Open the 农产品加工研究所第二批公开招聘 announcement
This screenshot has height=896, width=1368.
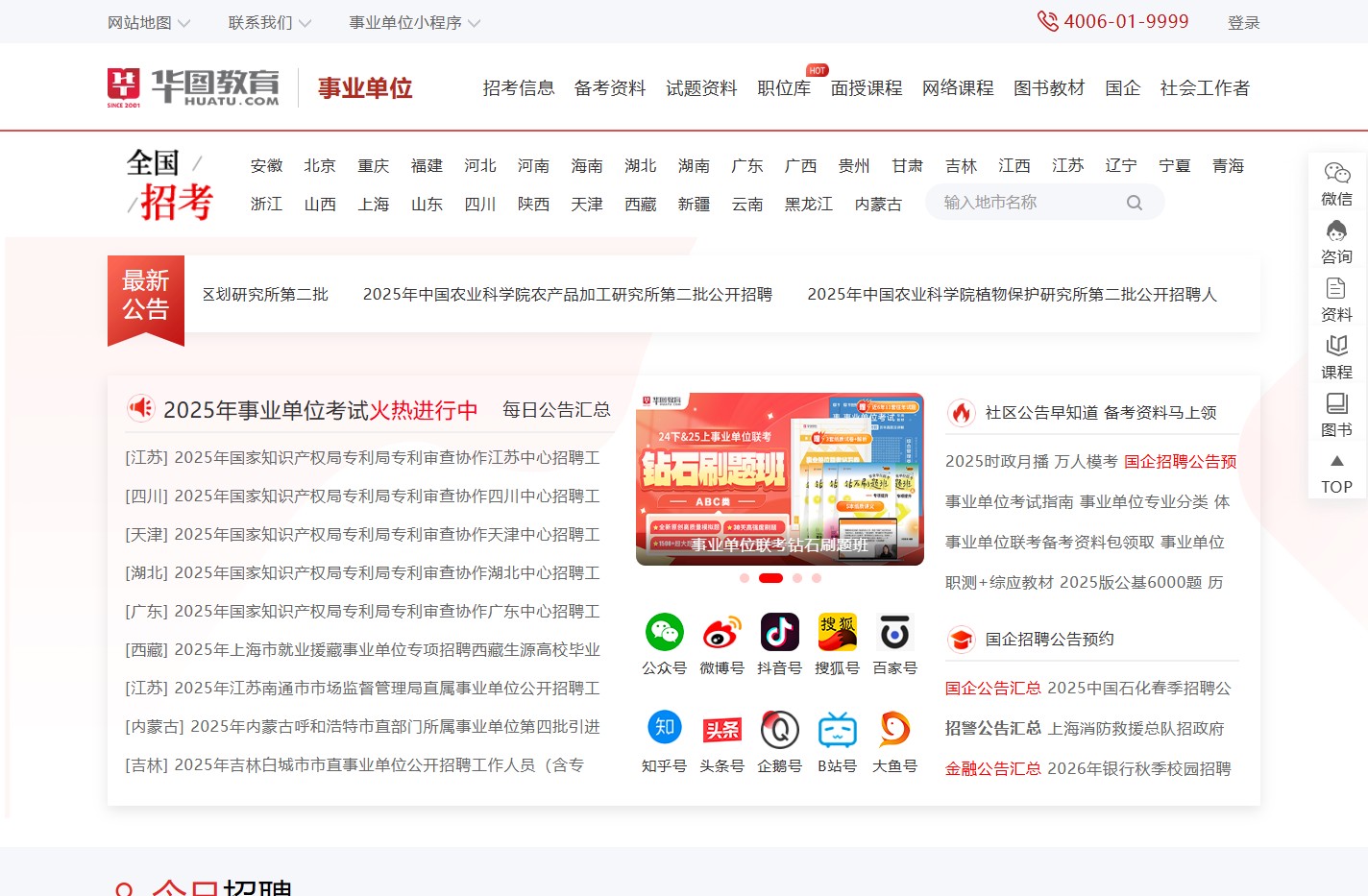click(568, 294)
